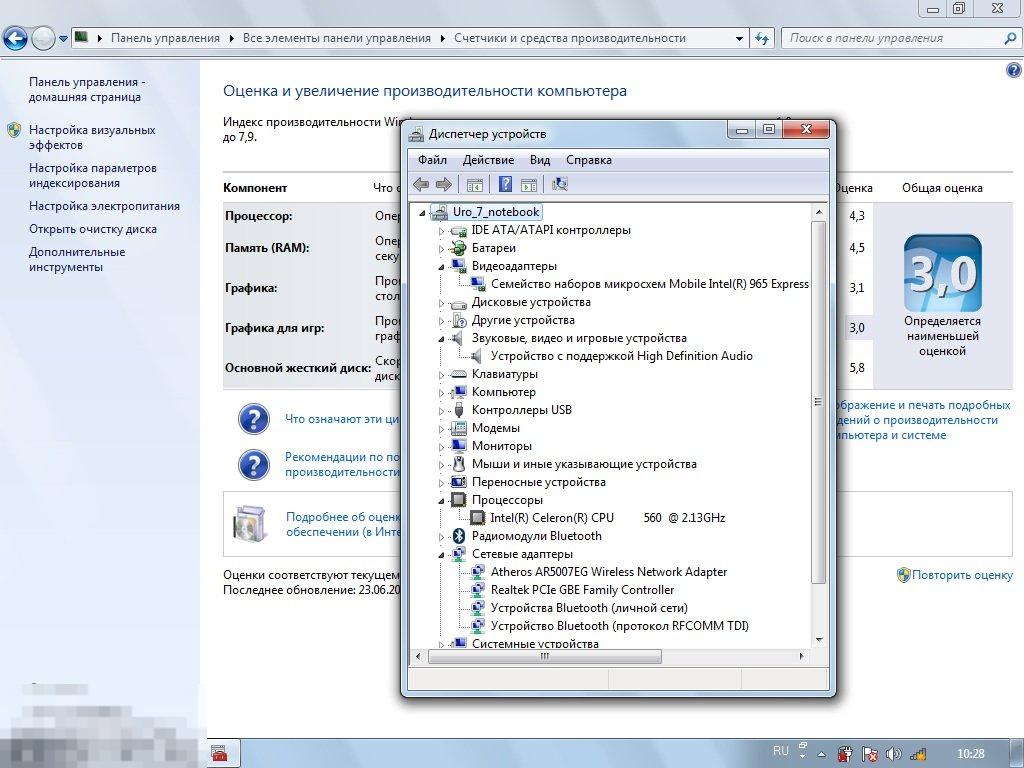1024x768 pixels.
Task: Expand the Клавиатуры node
Action: click(x=441, y=376)
